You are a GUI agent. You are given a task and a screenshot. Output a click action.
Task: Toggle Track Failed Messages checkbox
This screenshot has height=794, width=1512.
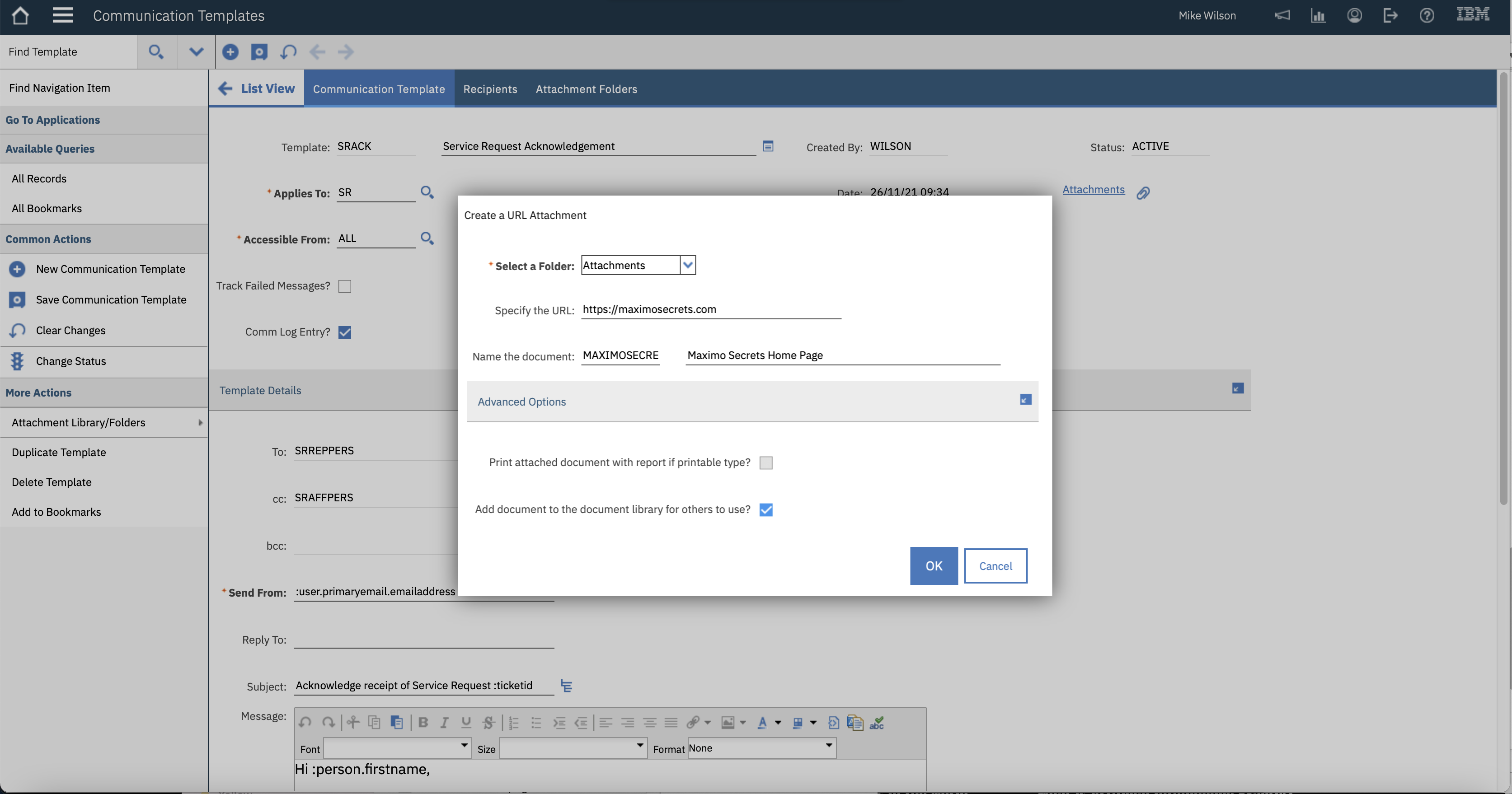344,286
